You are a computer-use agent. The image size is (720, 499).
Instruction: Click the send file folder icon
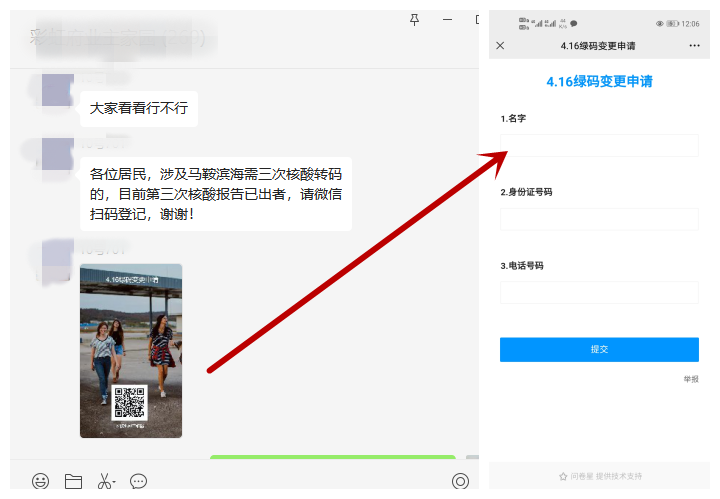tap(73, 481)
